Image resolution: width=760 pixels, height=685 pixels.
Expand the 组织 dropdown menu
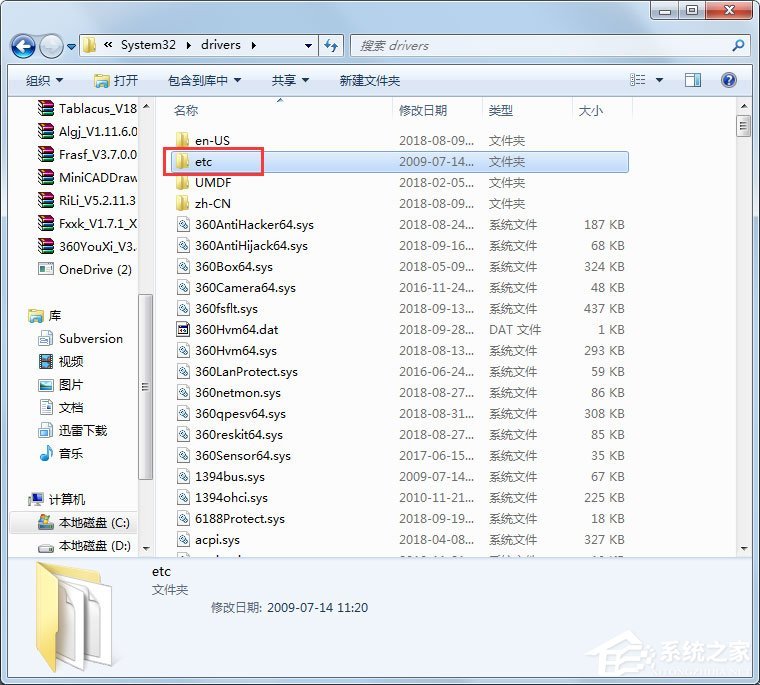(44, 80)
